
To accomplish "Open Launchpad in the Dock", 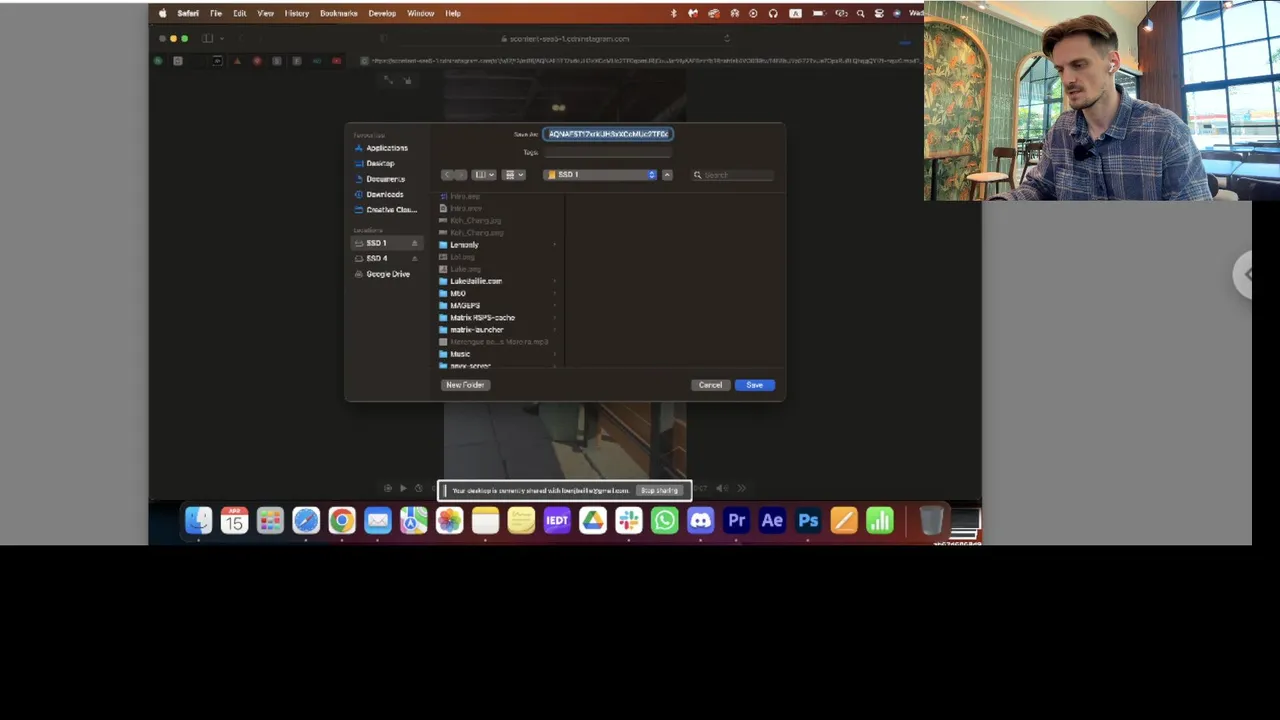I will point(270,520).
